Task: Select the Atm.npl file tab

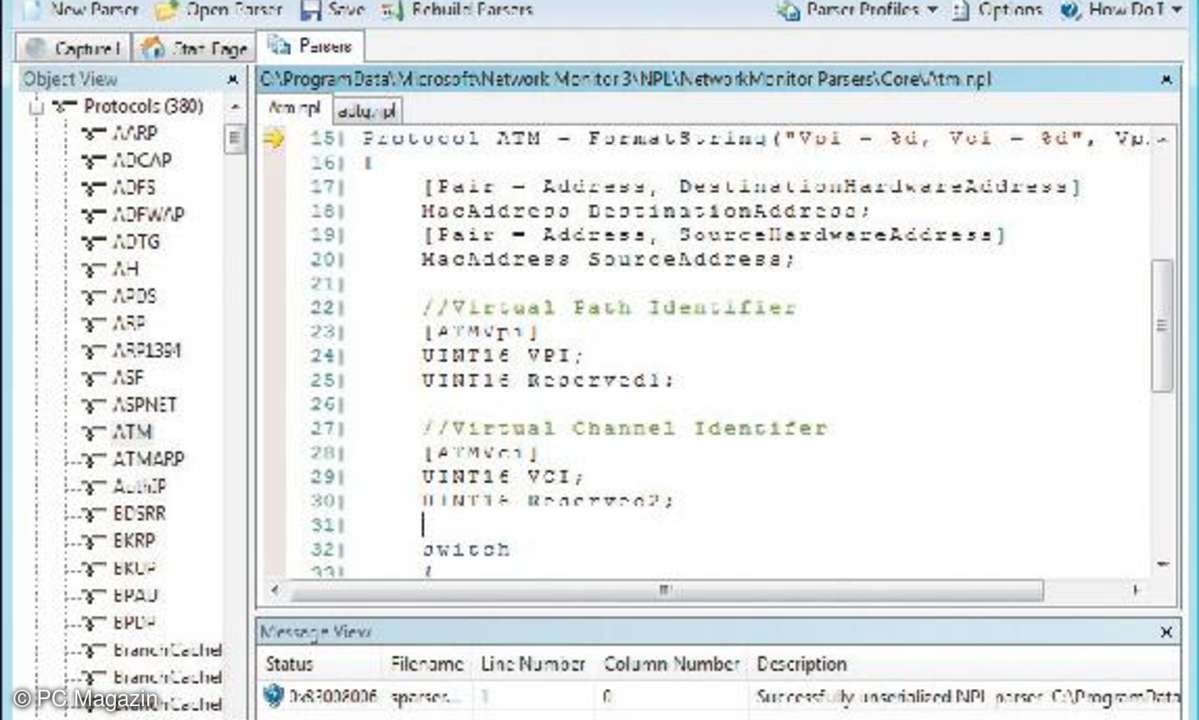Action: click(294, 109)
